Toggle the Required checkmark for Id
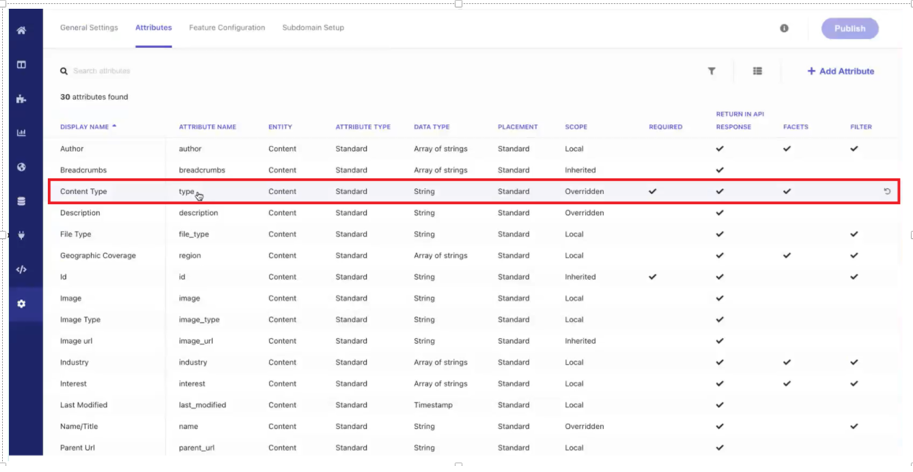The height and width of the screenshot is (472, 913). [x=653, y=276]
